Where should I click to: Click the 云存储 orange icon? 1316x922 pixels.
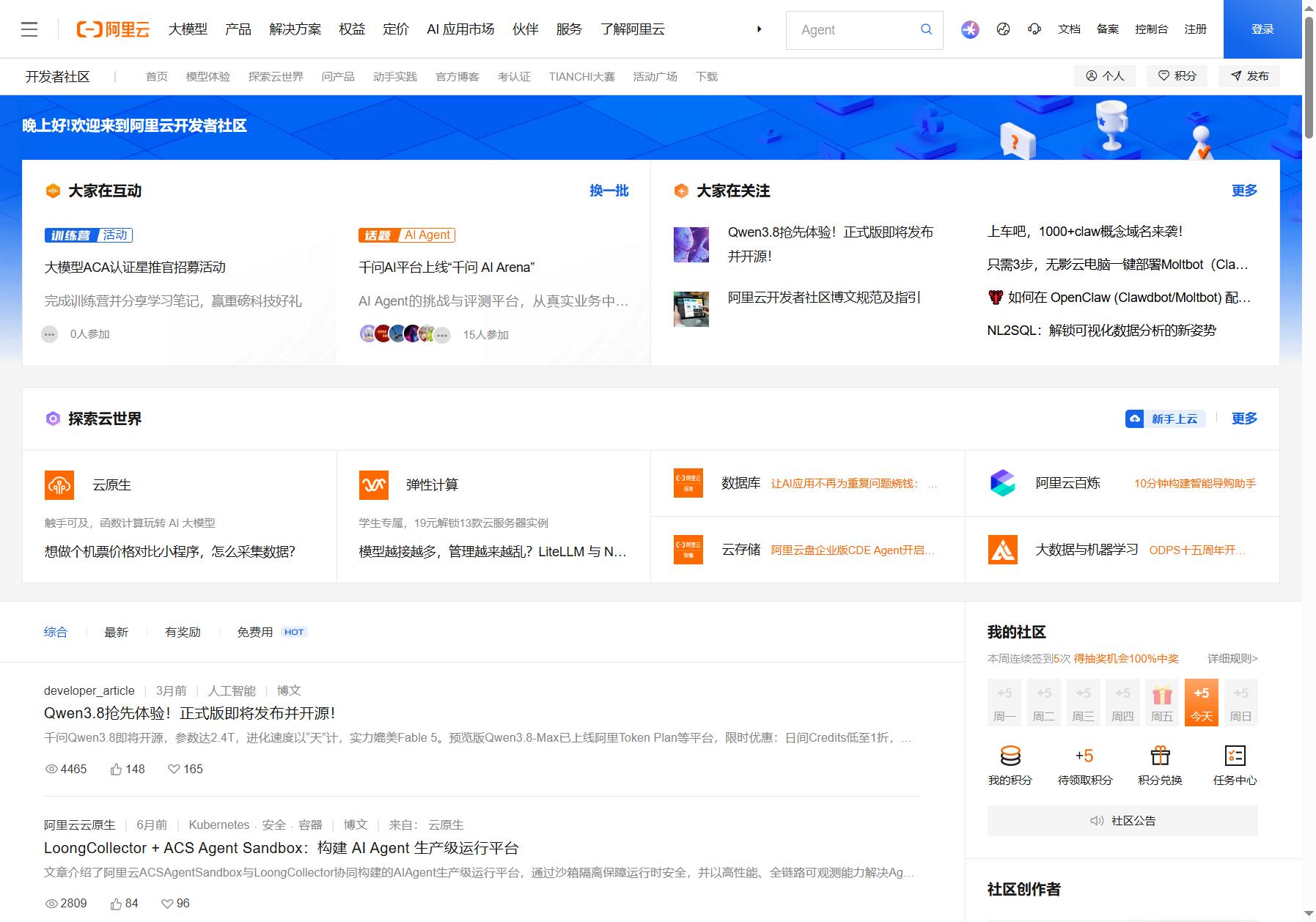[688, 550]
